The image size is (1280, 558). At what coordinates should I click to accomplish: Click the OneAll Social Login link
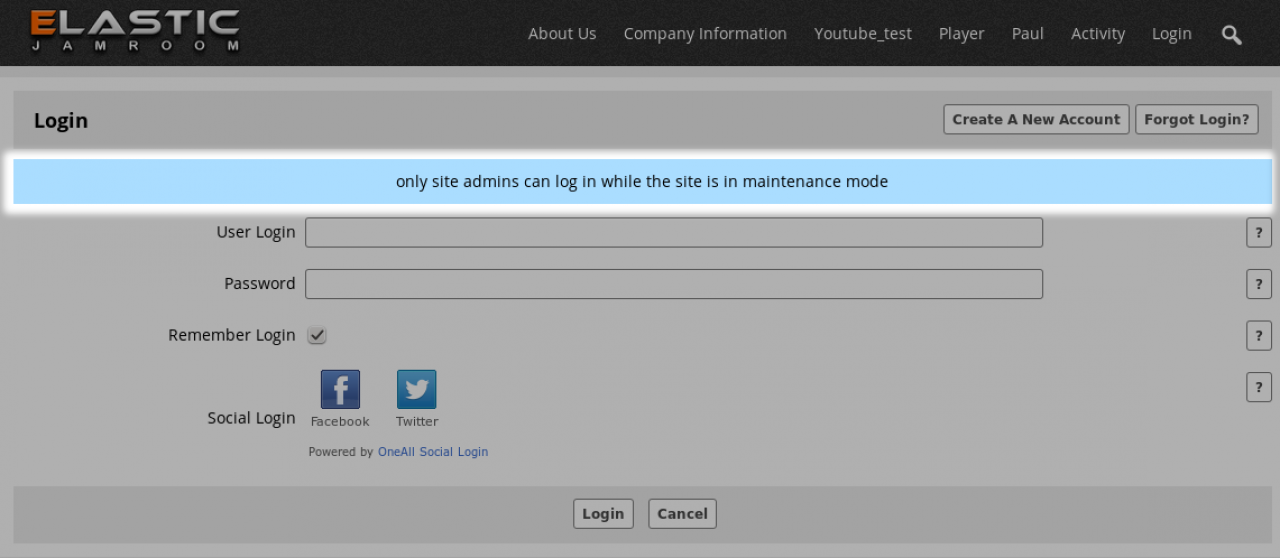coord(433,452)
